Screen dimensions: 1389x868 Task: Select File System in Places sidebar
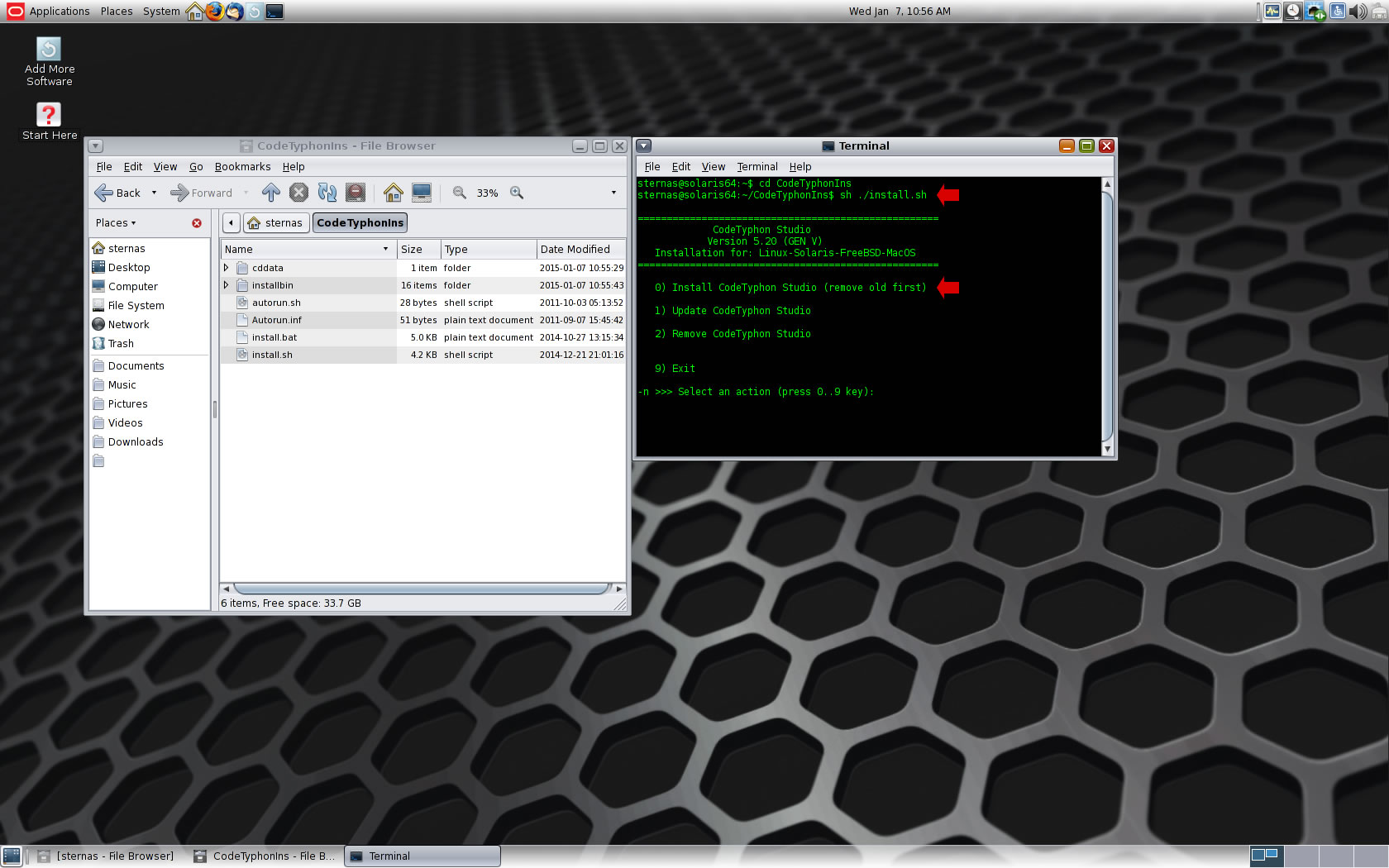[136, 306]
